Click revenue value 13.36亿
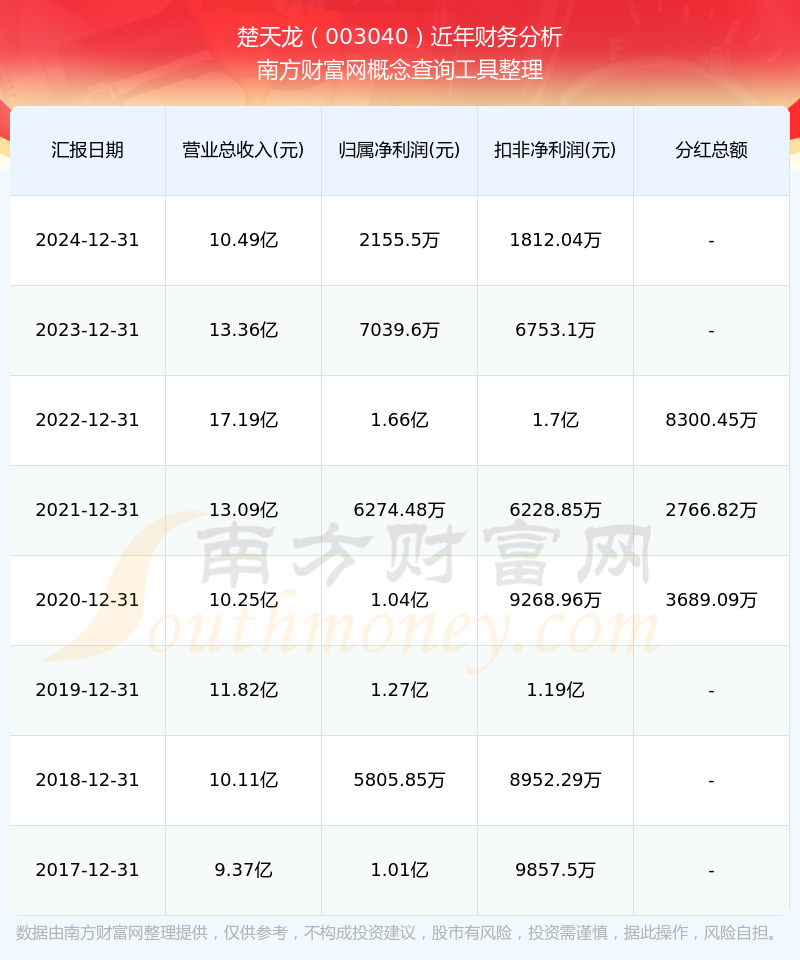The height and width of the screenshot is (960, 800). [x=244, y=330]
